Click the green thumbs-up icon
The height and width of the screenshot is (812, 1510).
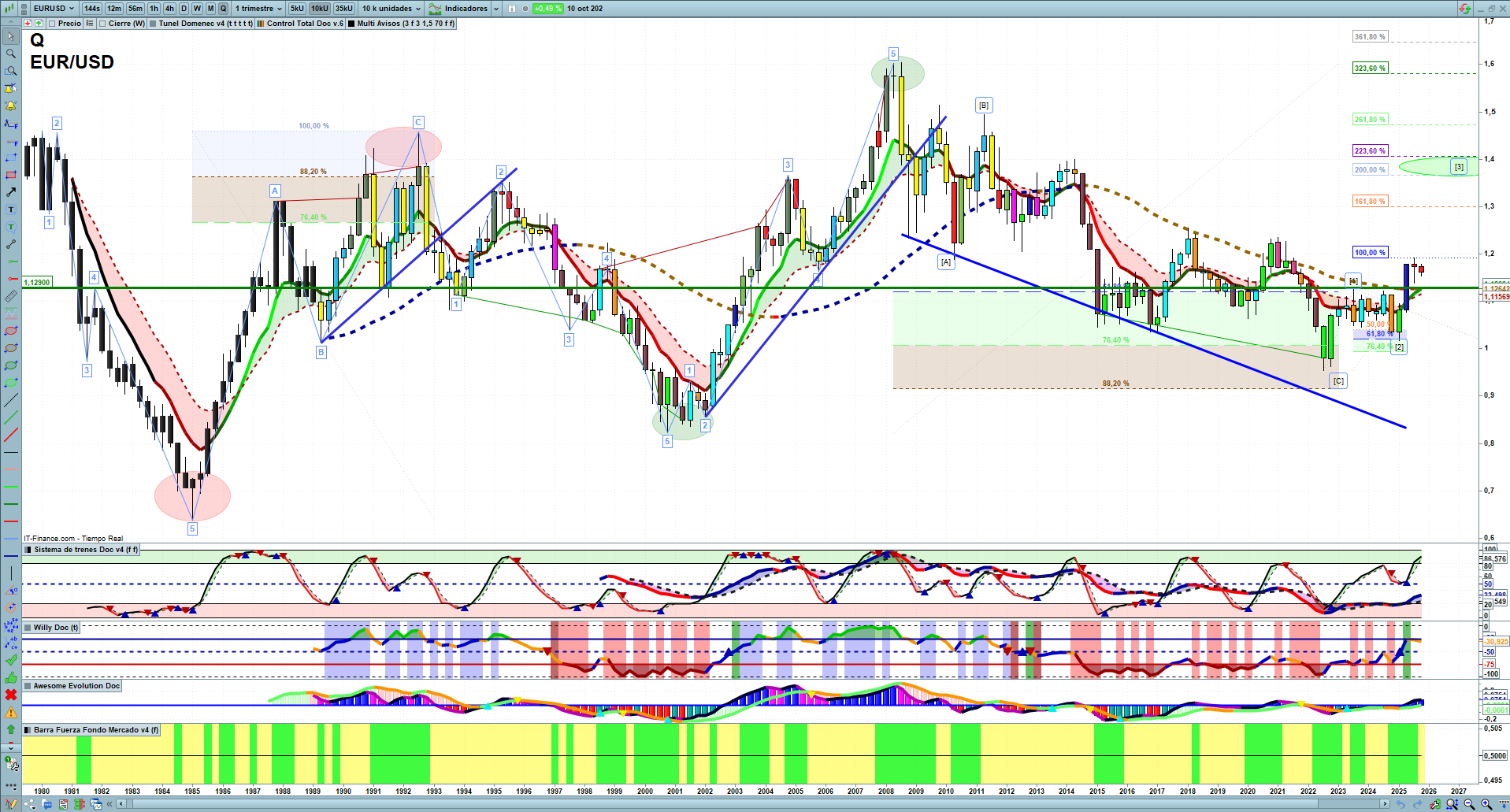coord(11,677)
